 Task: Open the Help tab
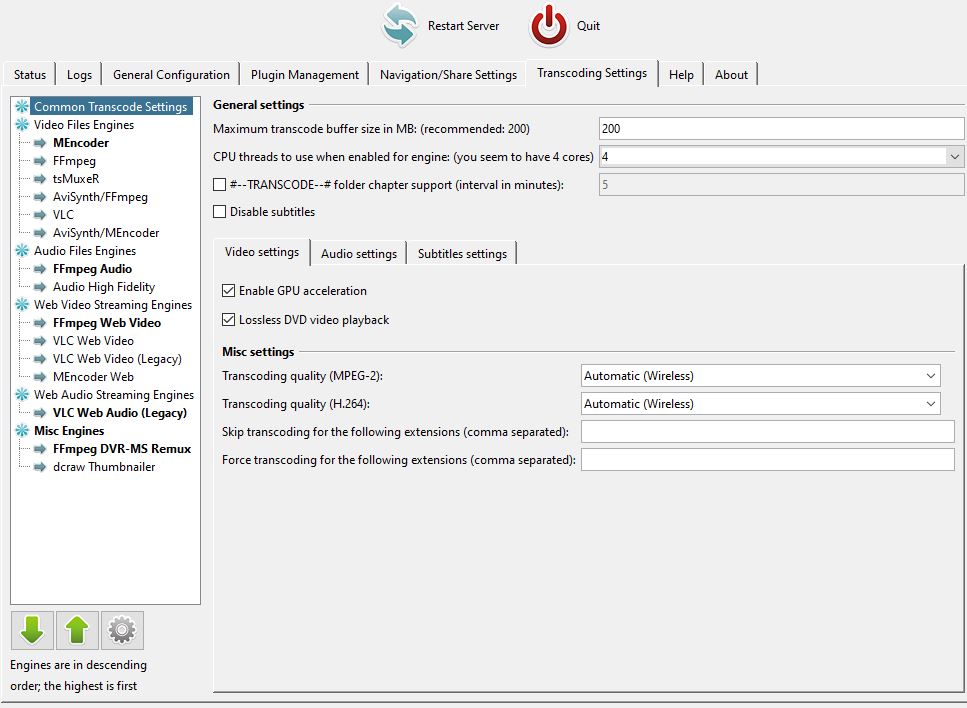point(681,75)
